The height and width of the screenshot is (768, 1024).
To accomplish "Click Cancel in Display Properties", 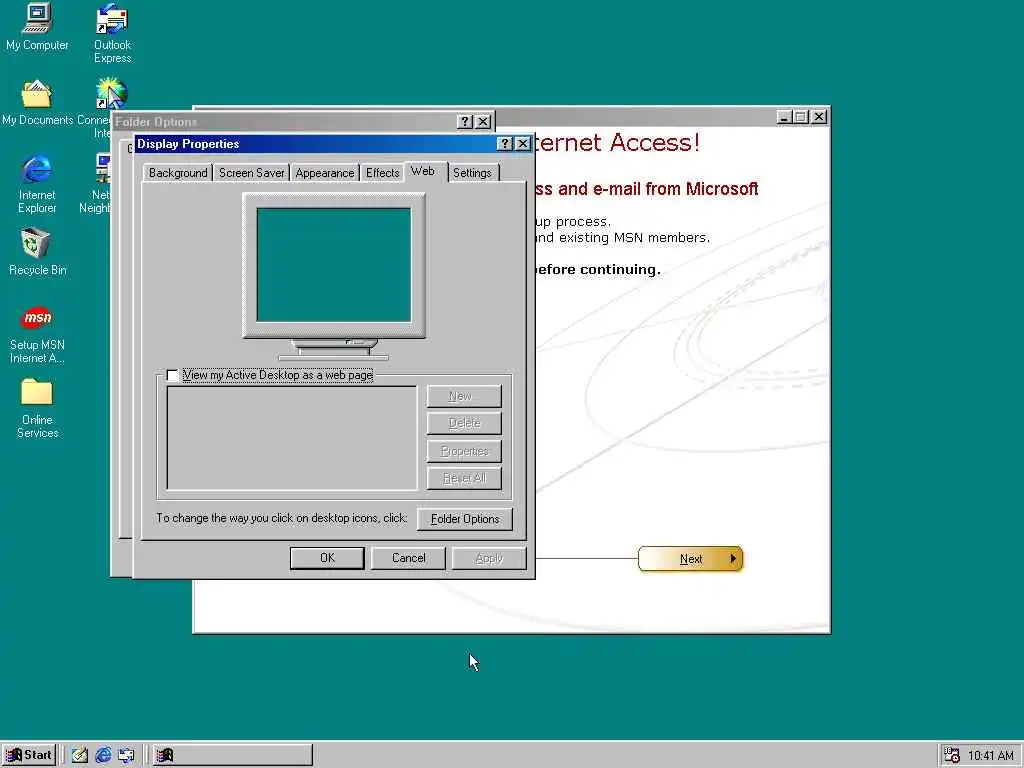I will coord(408,558).
